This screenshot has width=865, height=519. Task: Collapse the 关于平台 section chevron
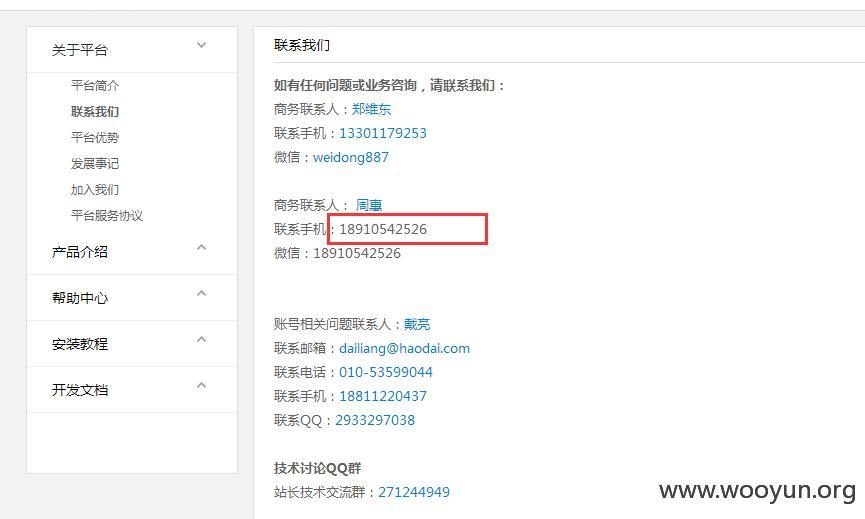pyautogui.click(x=201, y=45)
